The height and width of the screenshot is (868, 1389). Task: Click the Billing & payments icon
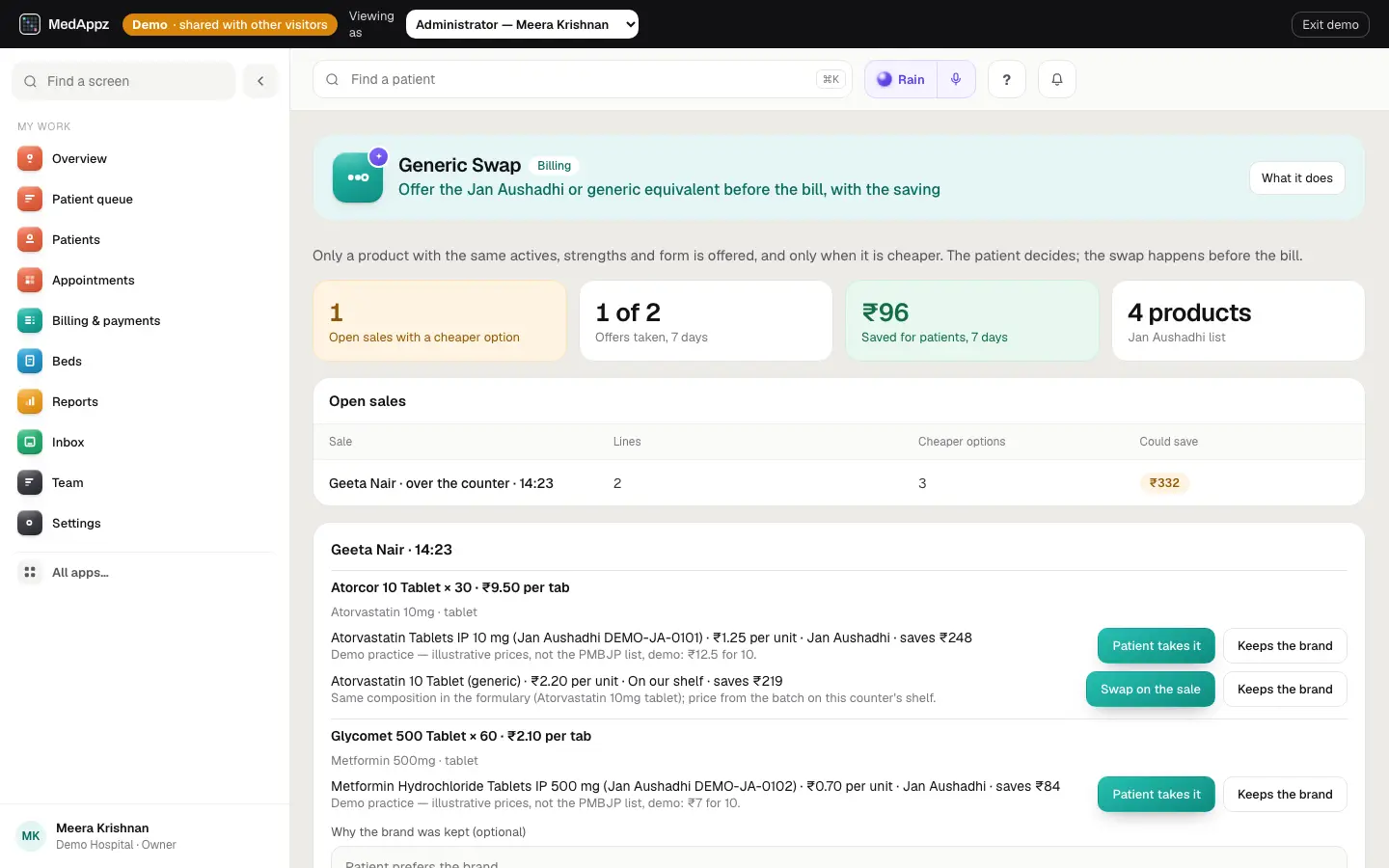(x=30, y=320)
